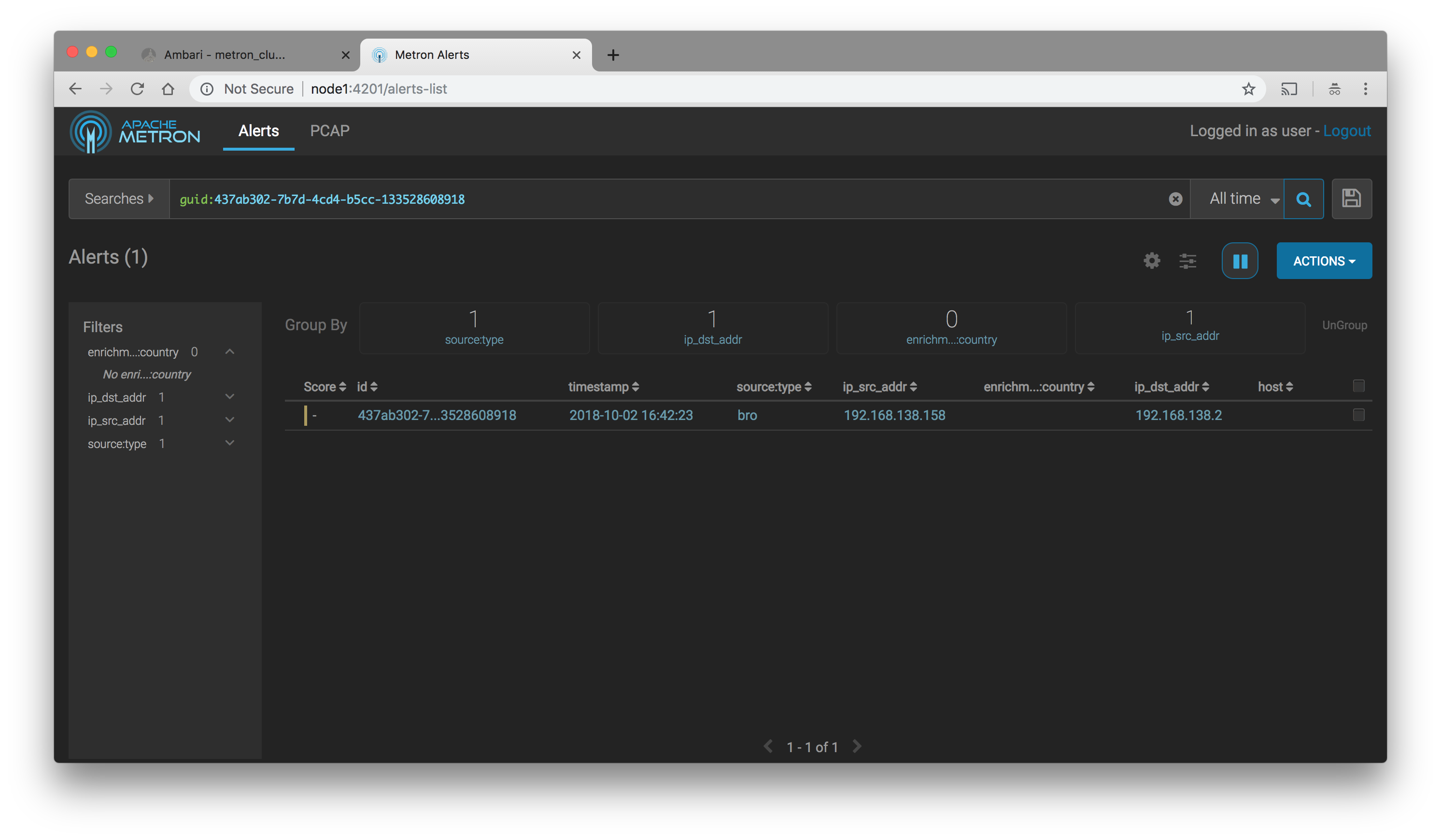Clear the search query with the x icon
Screen dimensions: 1441x840
(x=1175, y=199)
